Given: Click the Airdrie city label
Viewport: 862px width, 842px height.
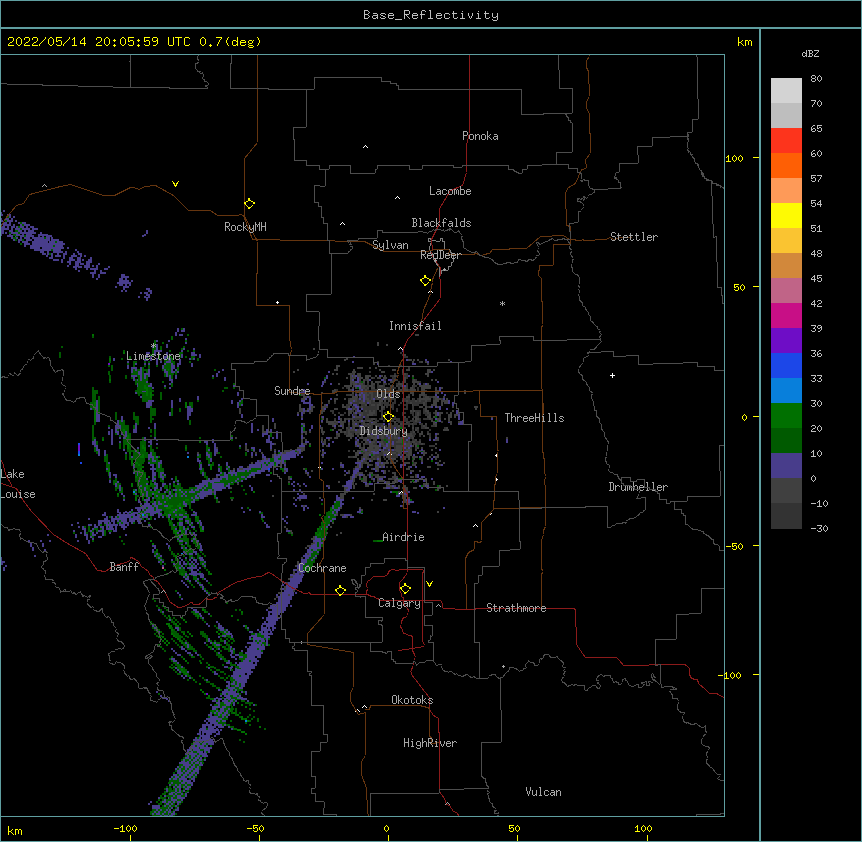Looking at the screenshot, I should 404,537.
